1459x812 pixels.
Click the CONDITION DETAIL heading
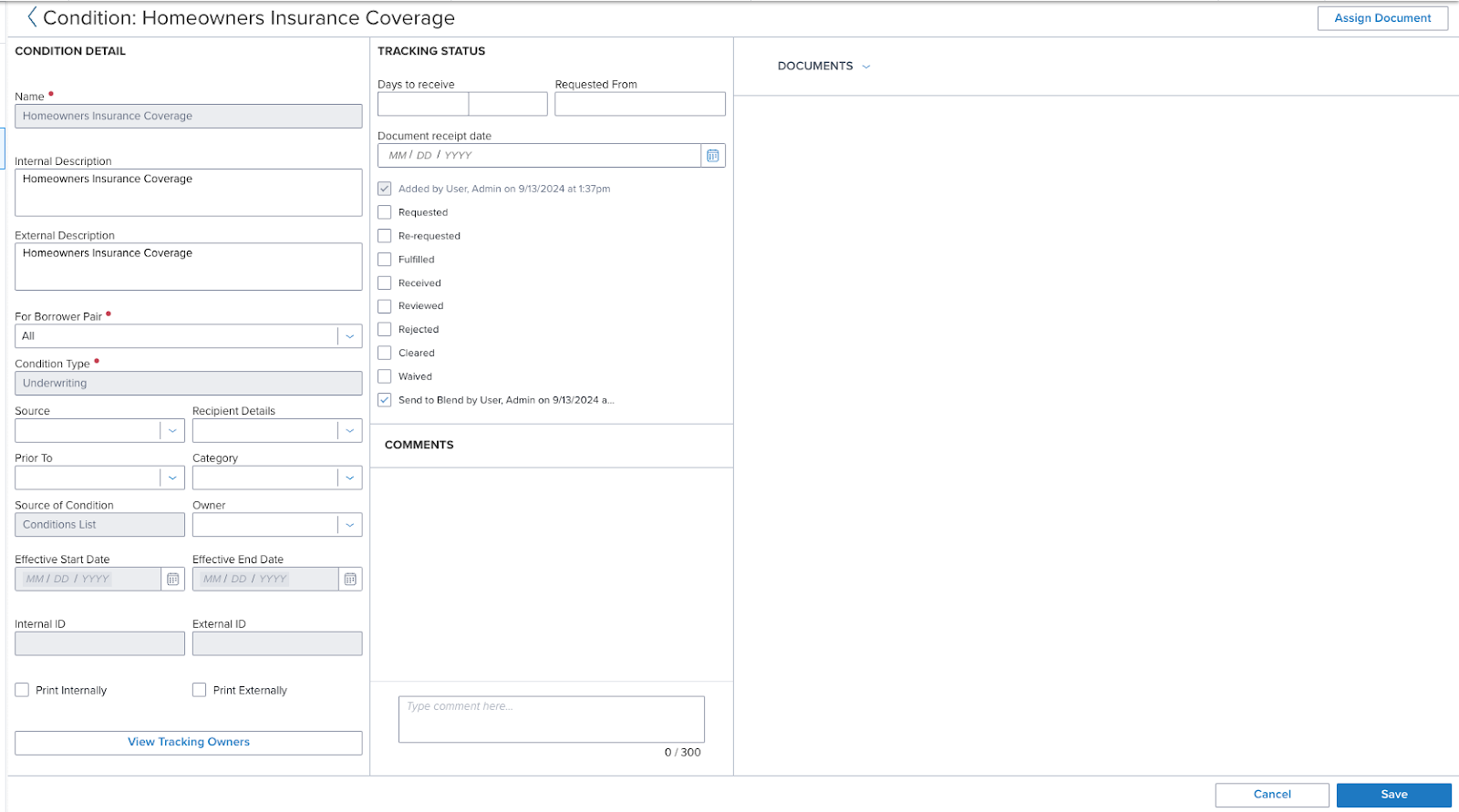pyautogui.click(x=70, y=51)
